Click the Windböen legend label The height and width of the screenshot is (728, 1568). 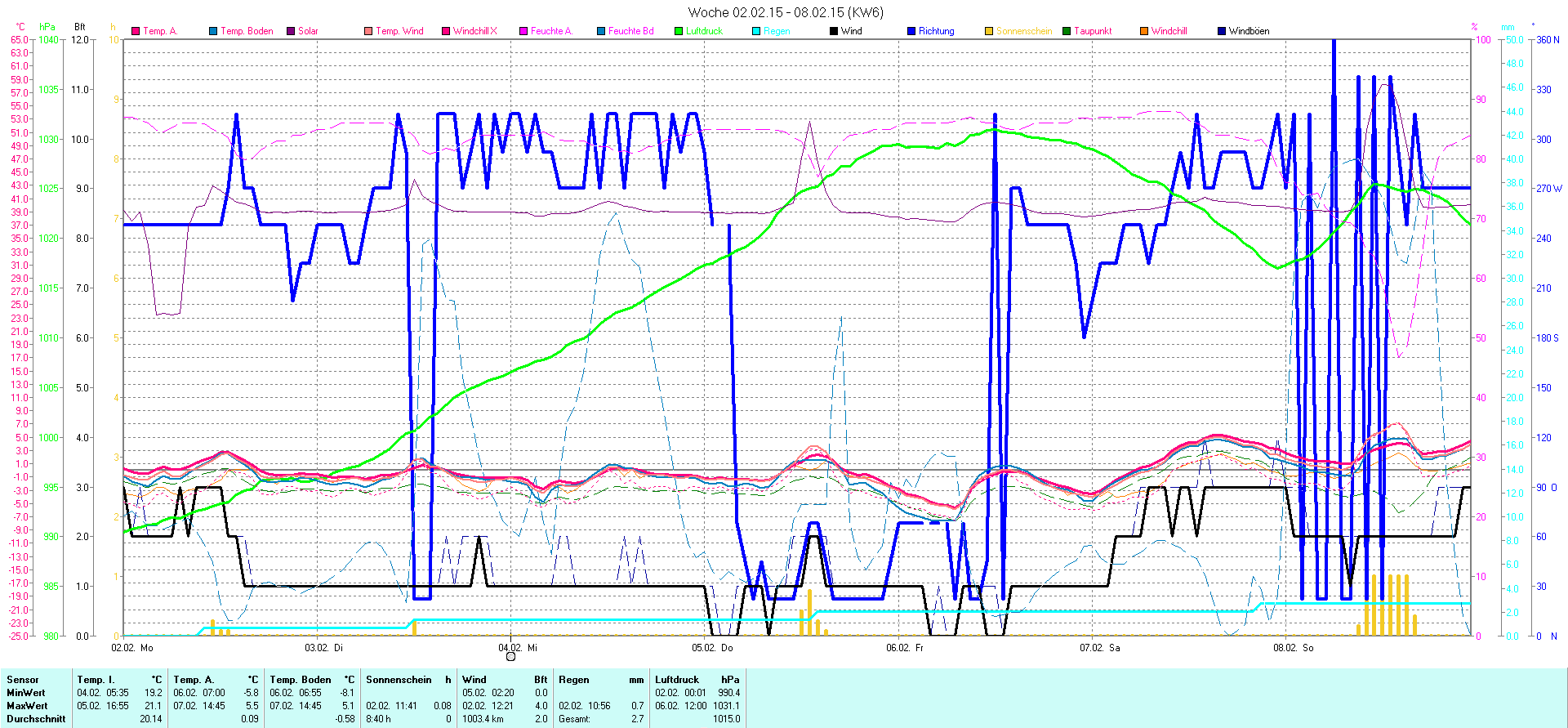(x=1249, y=31)
